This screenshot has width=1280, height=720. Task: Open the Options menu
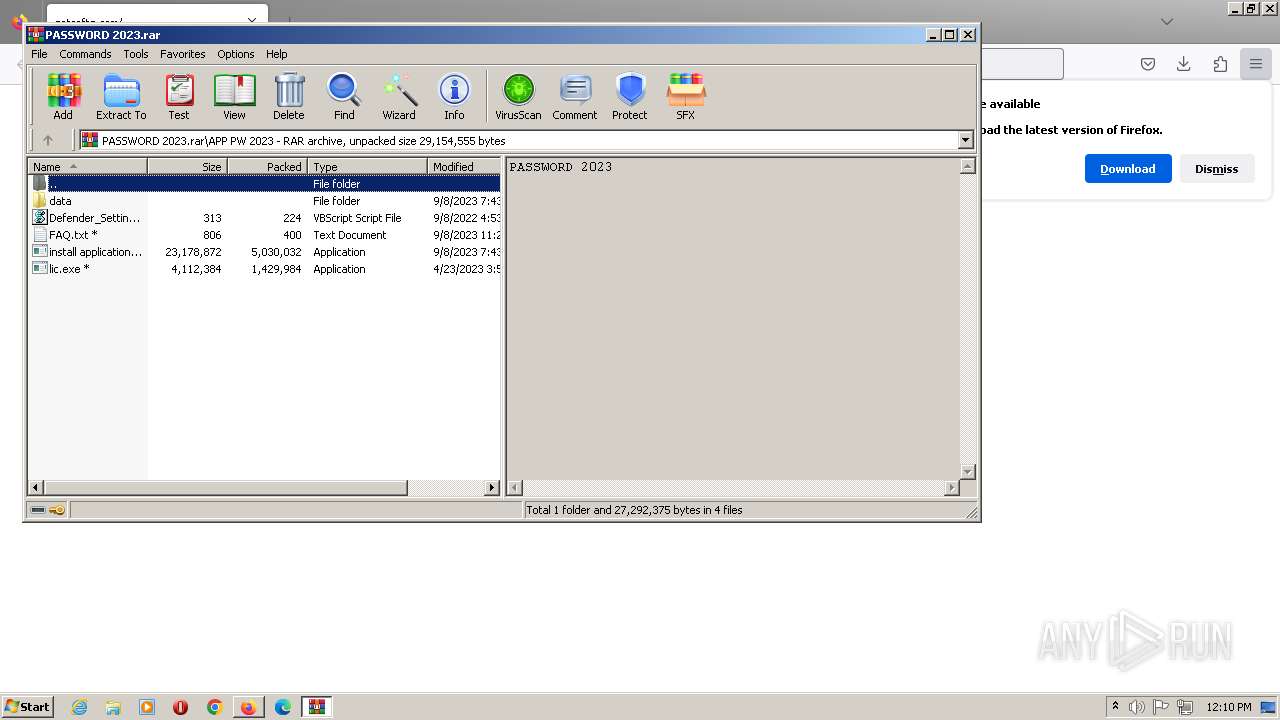[236, 54]
